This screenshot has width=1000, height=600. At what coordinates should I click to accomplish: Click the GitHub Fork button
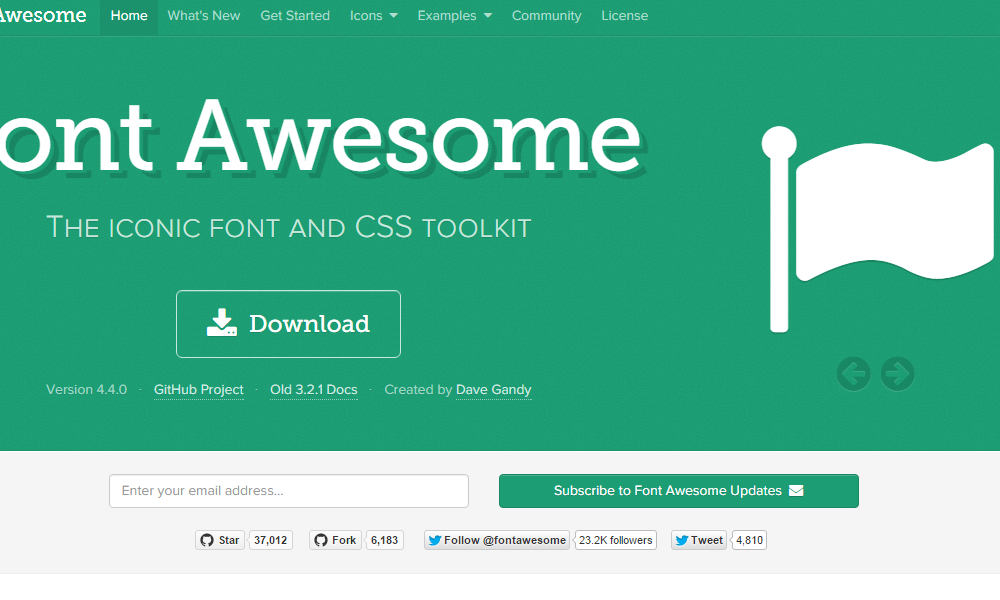coord(335,540)
